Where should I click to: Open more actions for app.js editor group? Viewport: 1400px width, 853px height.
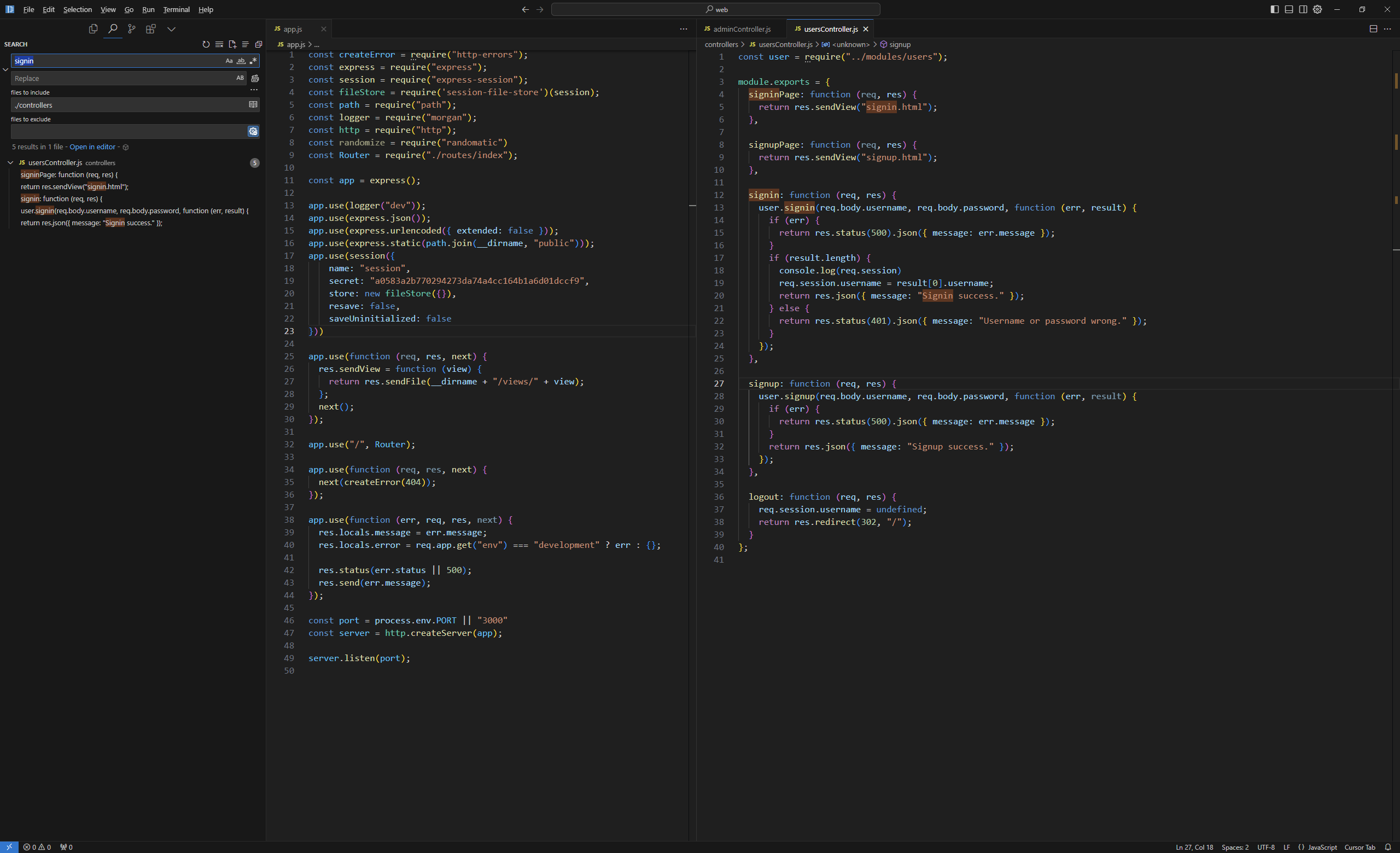point(684,29)
